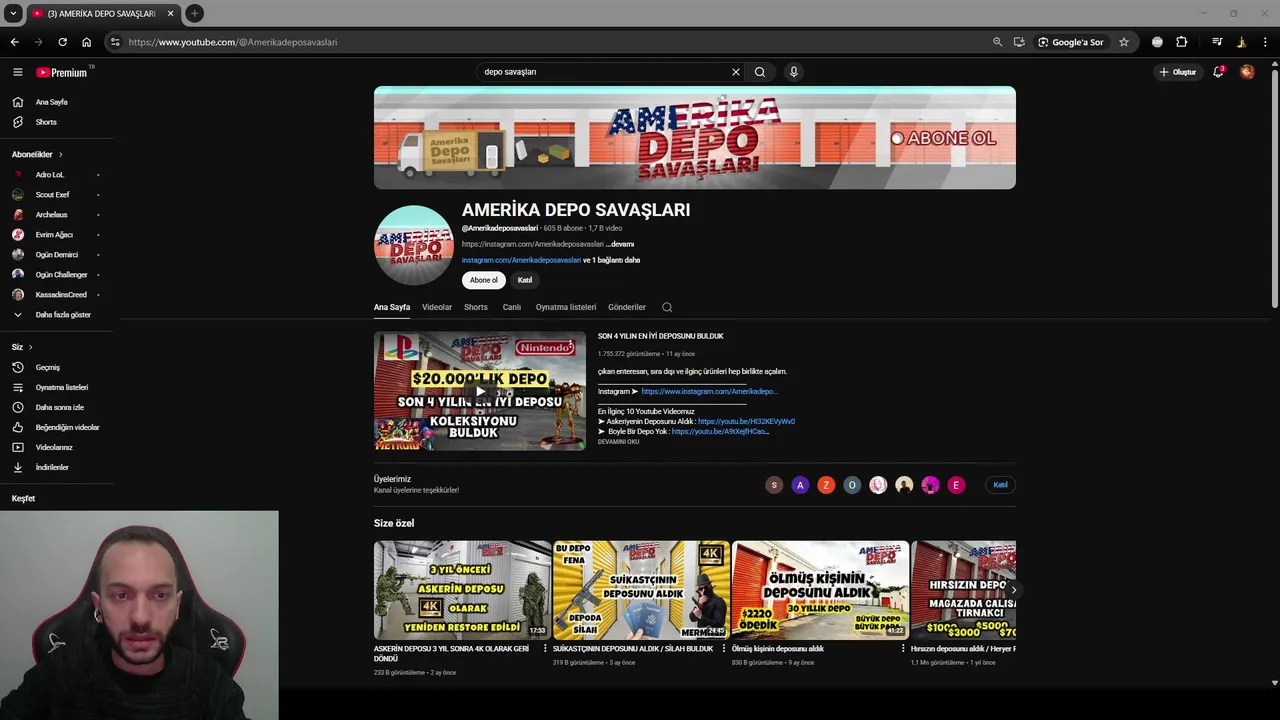Image resolution: width=1280 pixels, height=720 pixels.
Task: Click the SON 4 YILIN EN İYİ DEPOSUNU BULDUK title
Action: tap(661, 336)
